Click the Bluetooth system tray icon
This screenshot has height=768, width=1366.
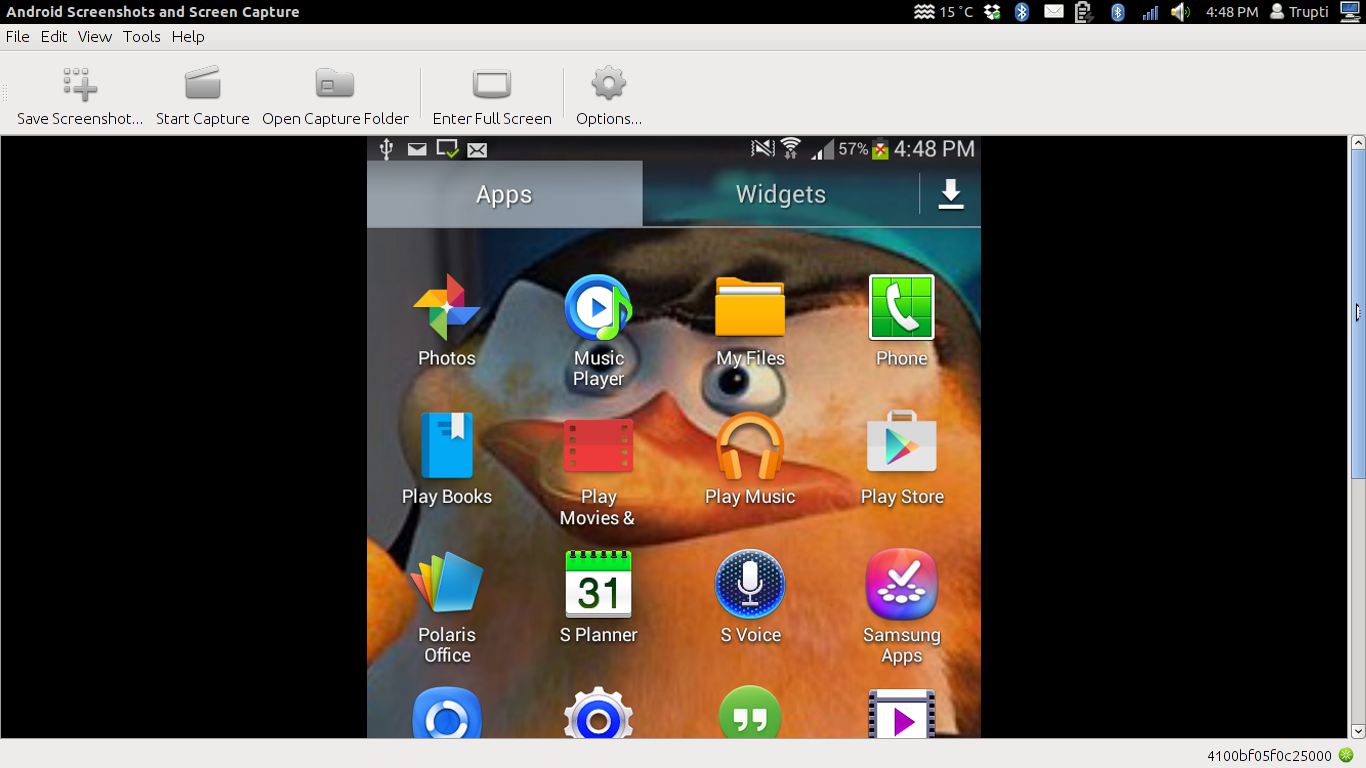1021,12
